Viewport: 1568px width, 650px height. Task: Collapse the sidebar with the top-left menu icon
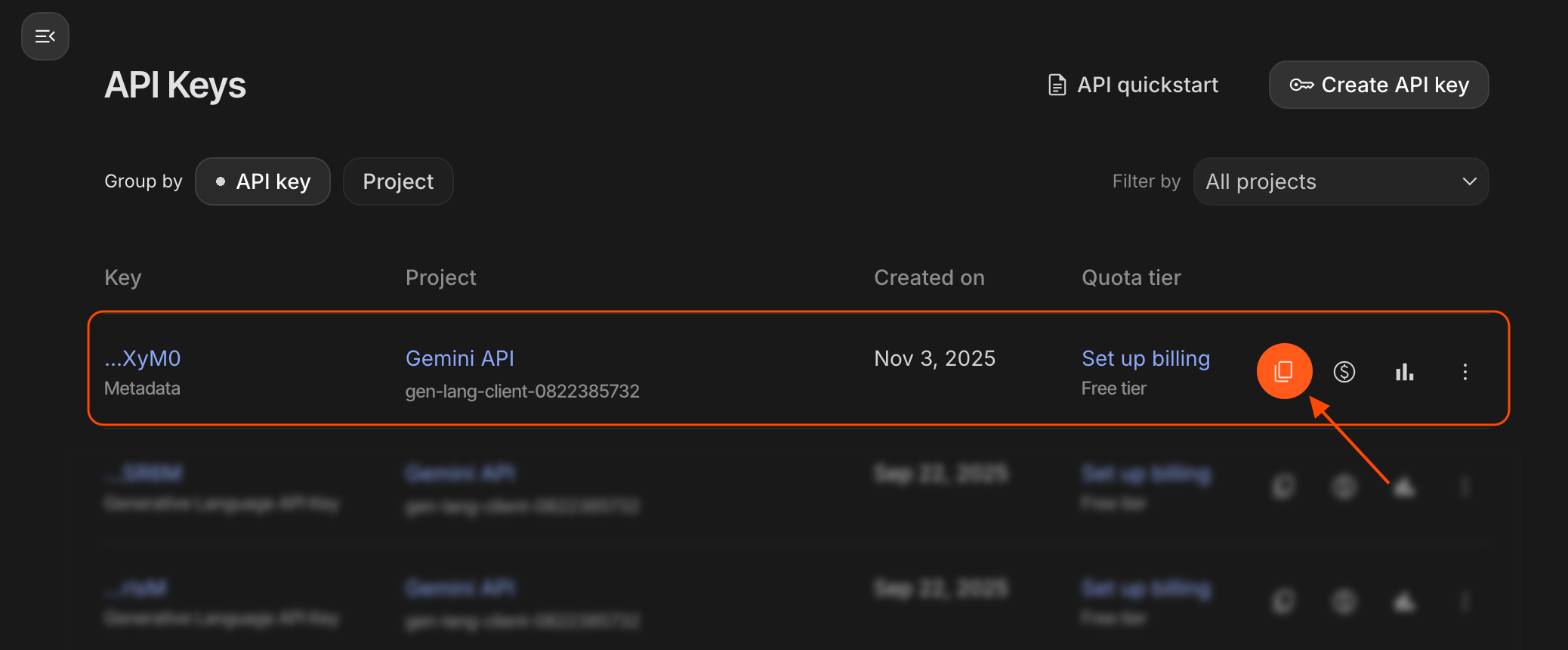(x=45, y=36)
